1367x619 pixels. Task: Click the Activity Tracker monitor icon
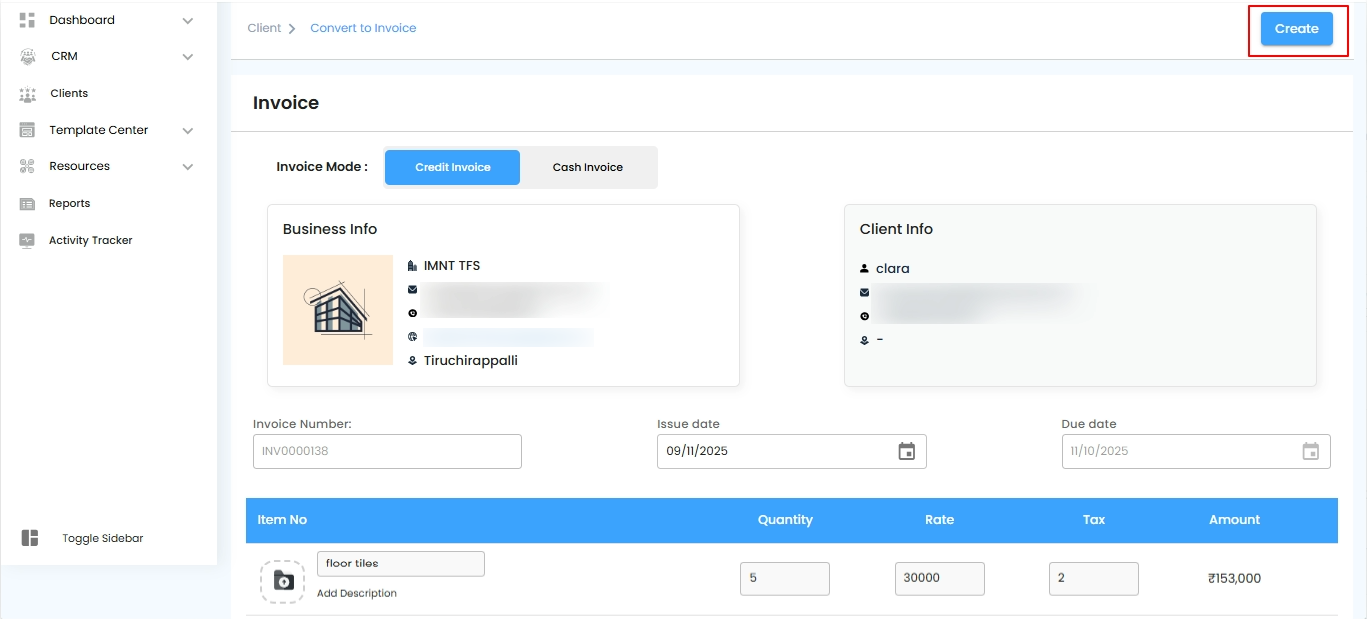coord(28,241)
